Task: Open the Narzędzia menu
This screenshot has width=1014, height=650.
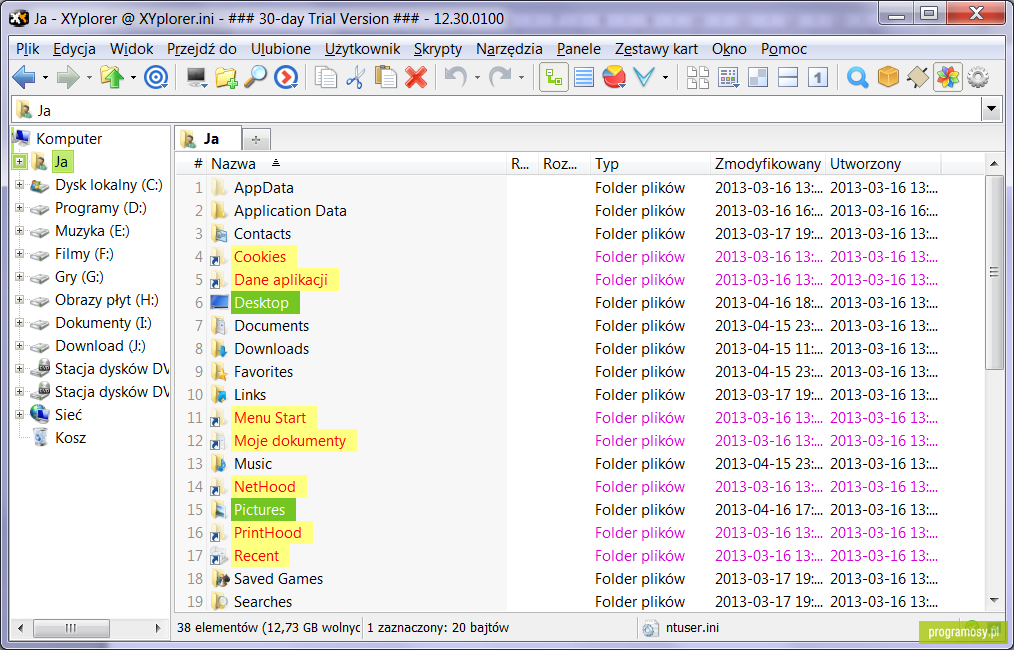Action: point(509,49)
